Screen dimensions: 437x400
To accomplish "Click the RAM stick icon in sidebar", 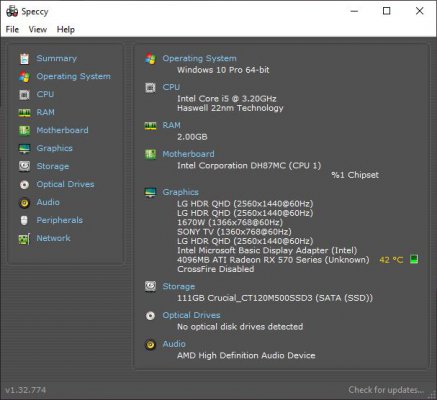I will click(x=24, y=113).
